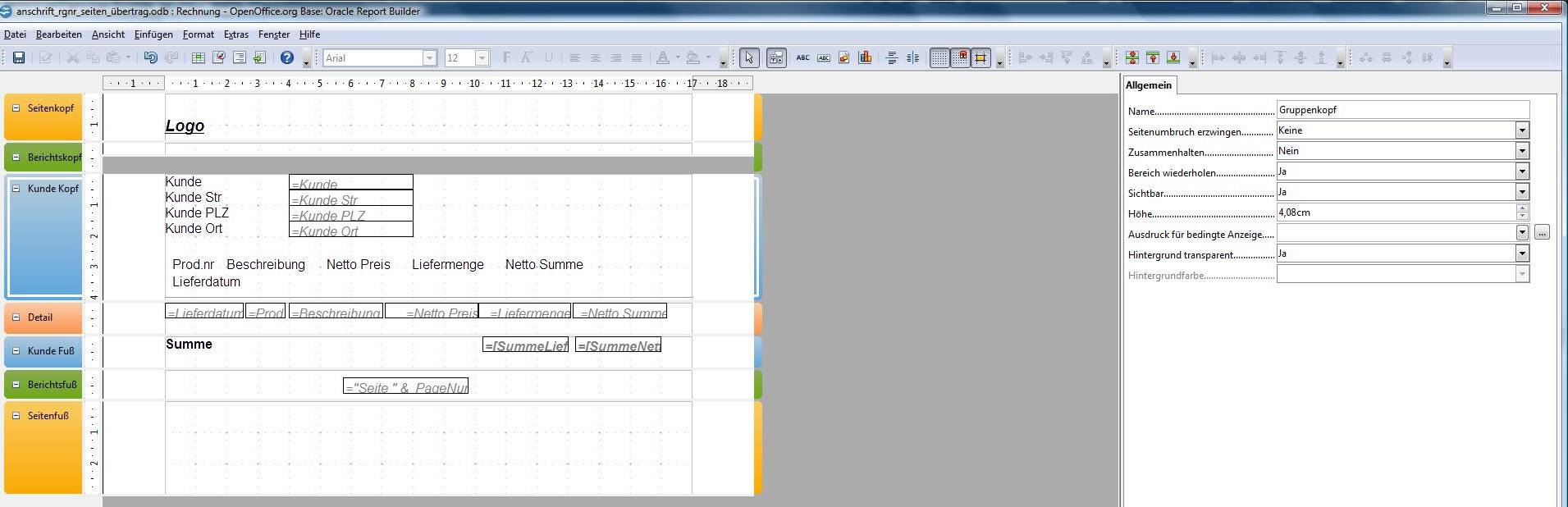The image size is (1568, 507).
Task: Insert a horizontal line
Action: tap(892, 57)
